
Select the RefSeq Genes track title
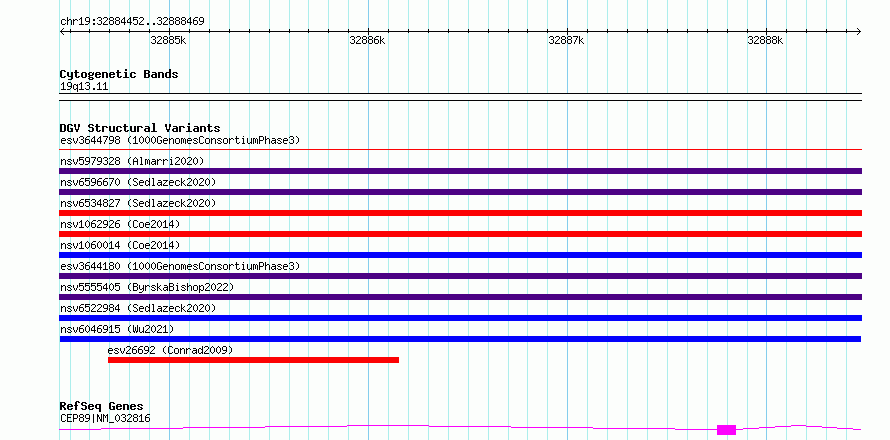pyautogui.click(x=102, y=407)
